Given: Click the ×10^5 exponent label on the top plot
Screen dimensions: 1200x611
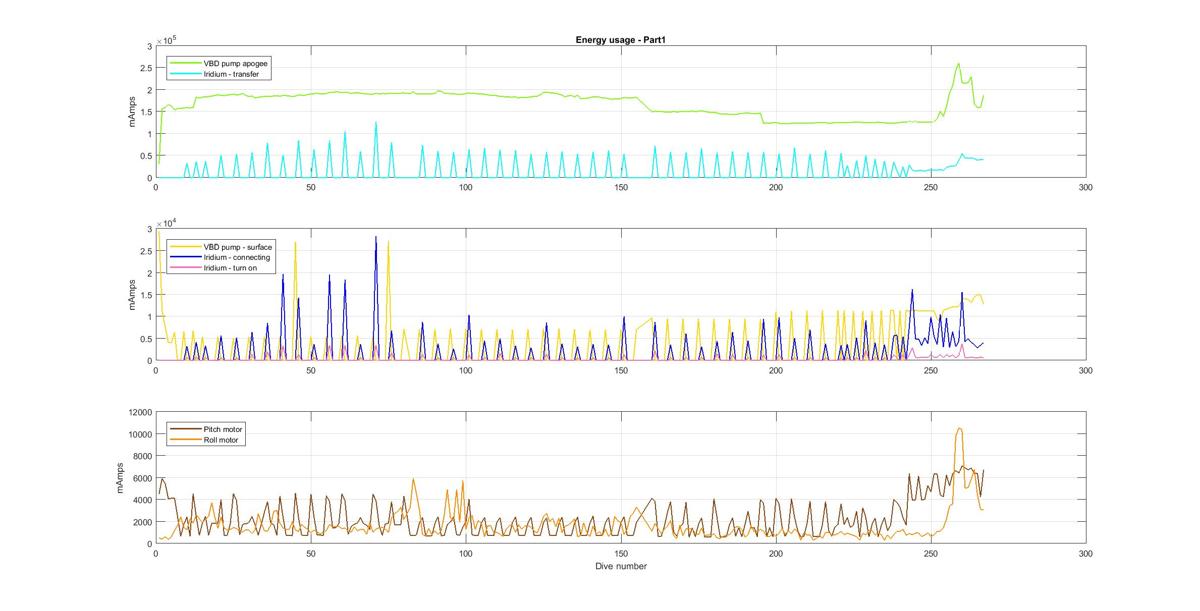Looking at the screenshot, I should pos(166,39).
